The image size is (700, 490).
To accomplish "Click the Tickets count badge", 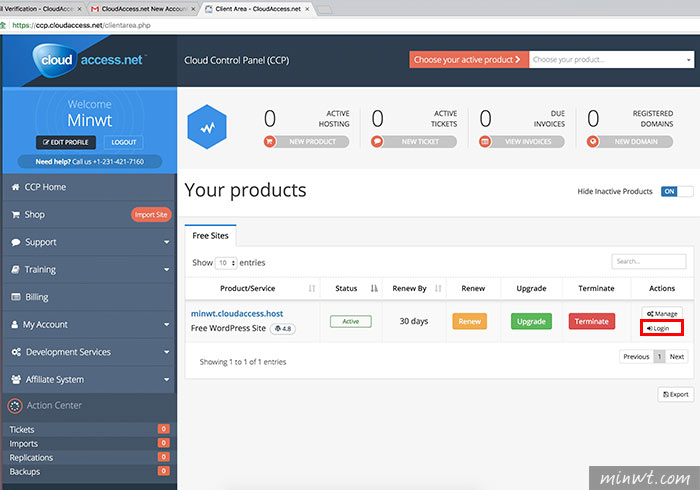I will 163,429.
